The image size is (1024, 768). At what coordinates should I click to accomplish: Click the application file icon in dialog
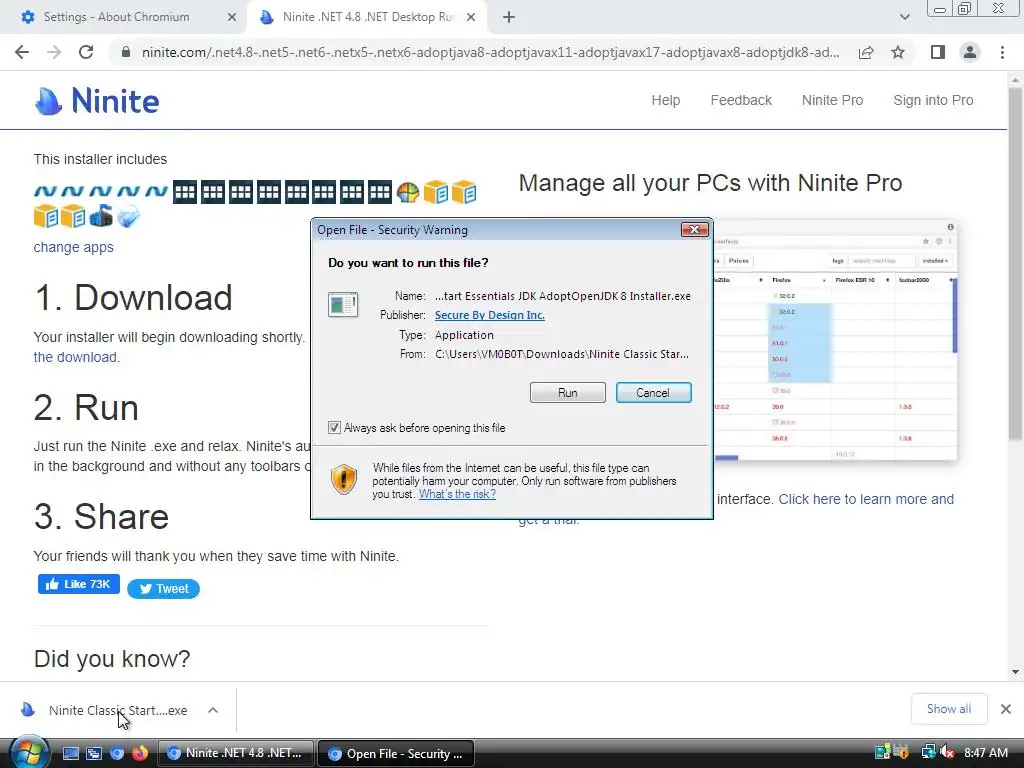(x=343, y=304)
